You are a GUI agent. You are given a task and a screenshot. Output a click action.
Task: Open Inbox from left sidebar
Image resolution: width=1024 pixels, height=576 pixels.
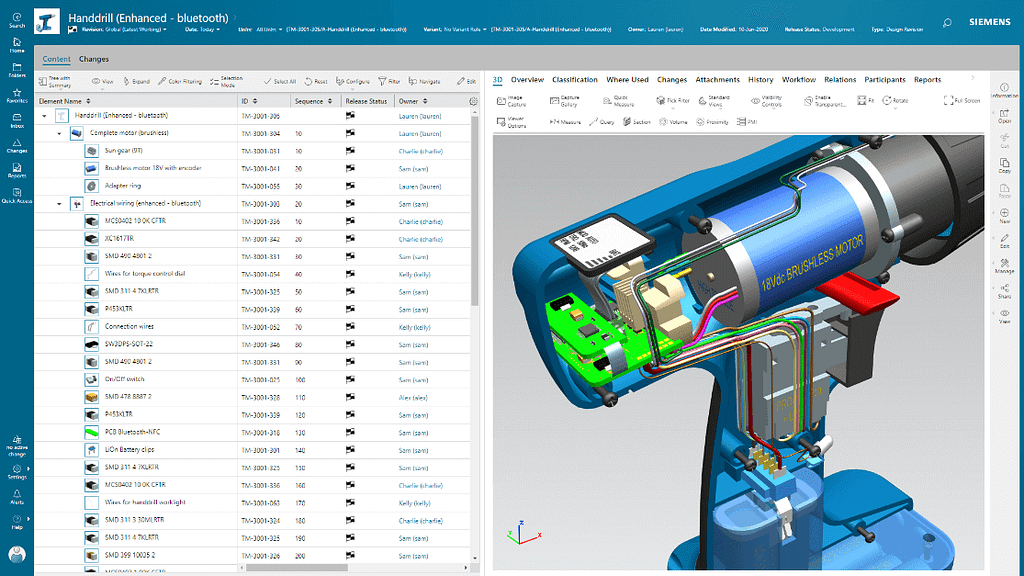tap(17, 121)
